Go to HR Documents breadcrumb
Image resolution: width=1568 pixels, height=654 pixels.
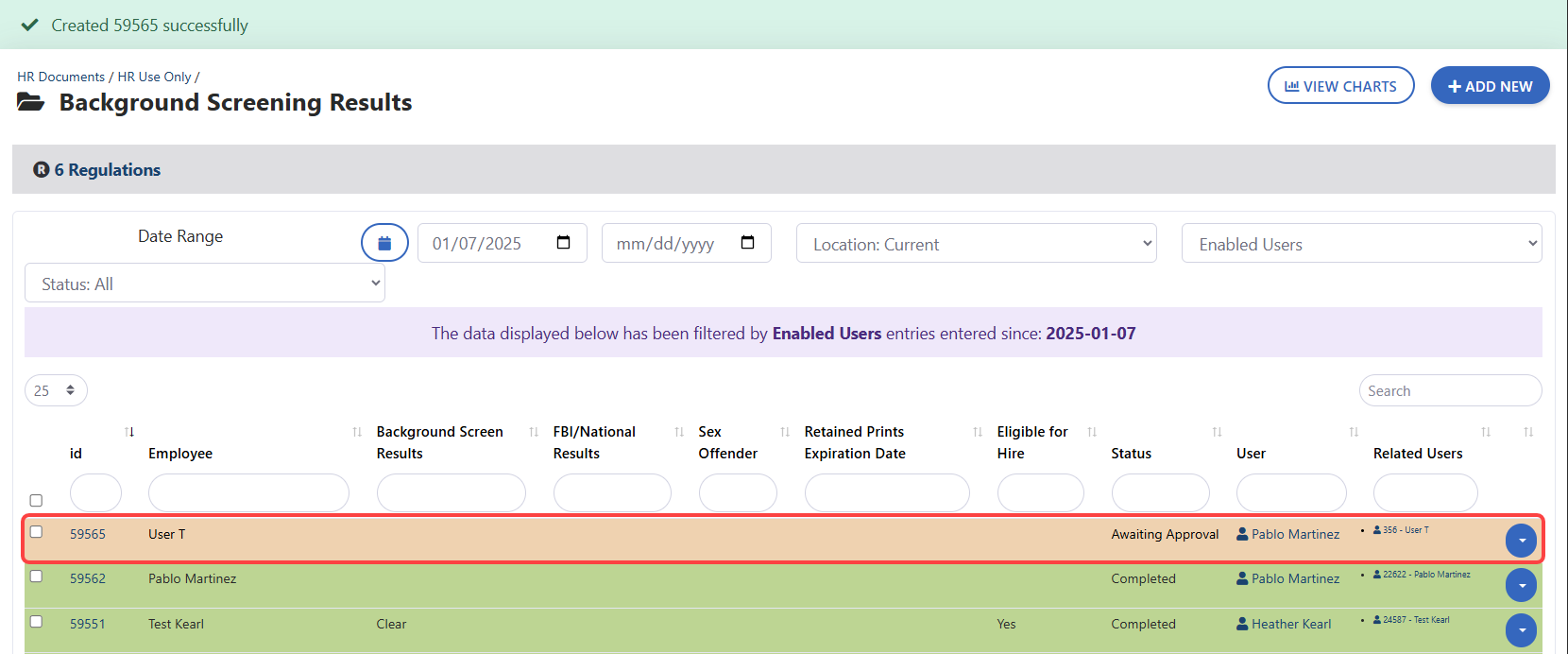coord(60,77)
